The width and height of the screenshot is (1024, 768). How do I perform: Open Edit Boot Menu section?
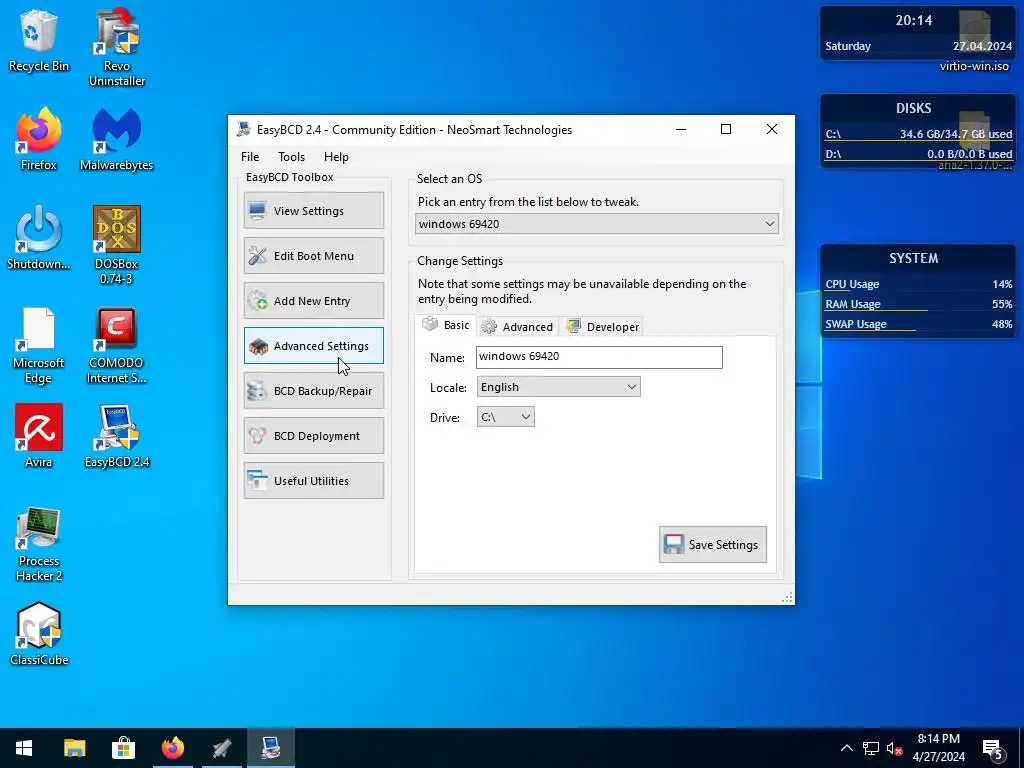point(313,255)
